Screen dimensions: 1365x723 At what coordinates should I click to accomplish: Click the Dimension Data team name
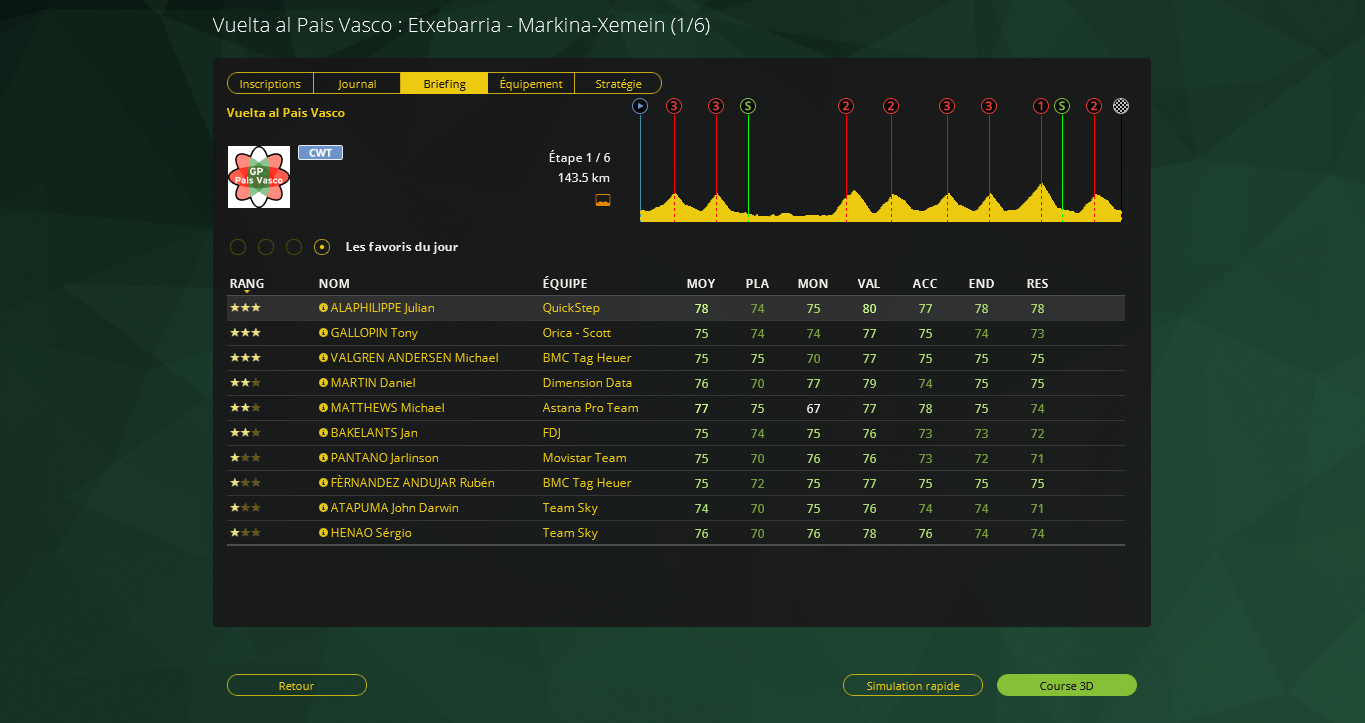[x=588, y=383]
